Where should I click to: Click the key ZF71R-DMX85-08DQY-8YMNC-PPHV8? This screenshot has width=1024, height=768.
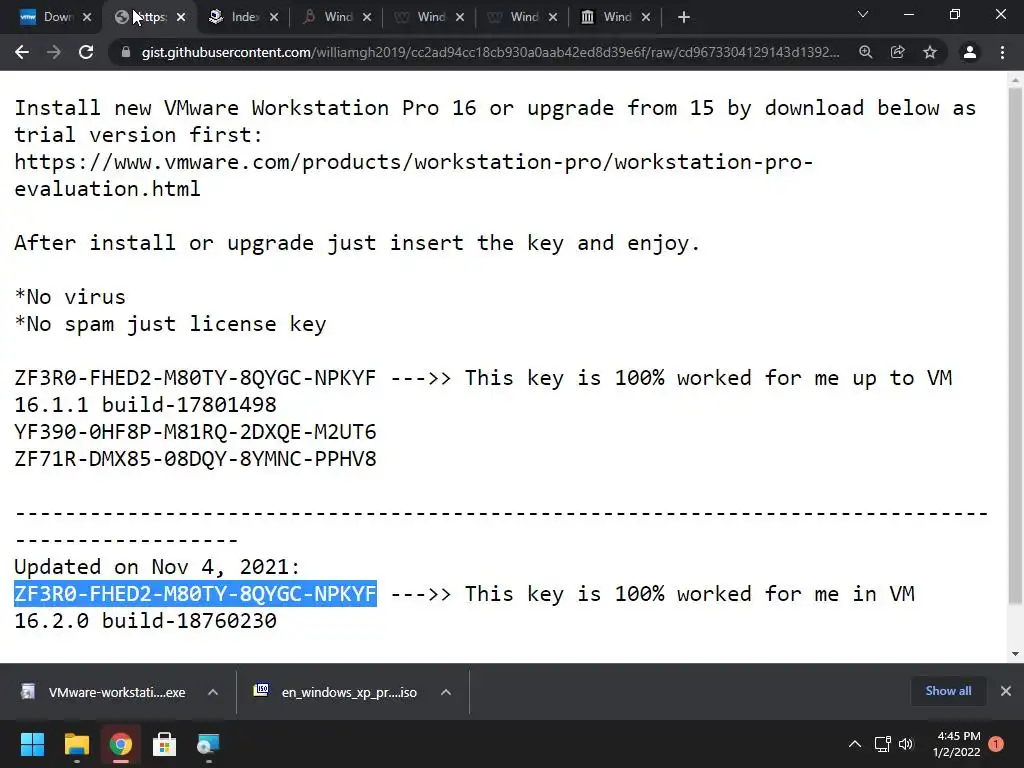pos(195,459)
